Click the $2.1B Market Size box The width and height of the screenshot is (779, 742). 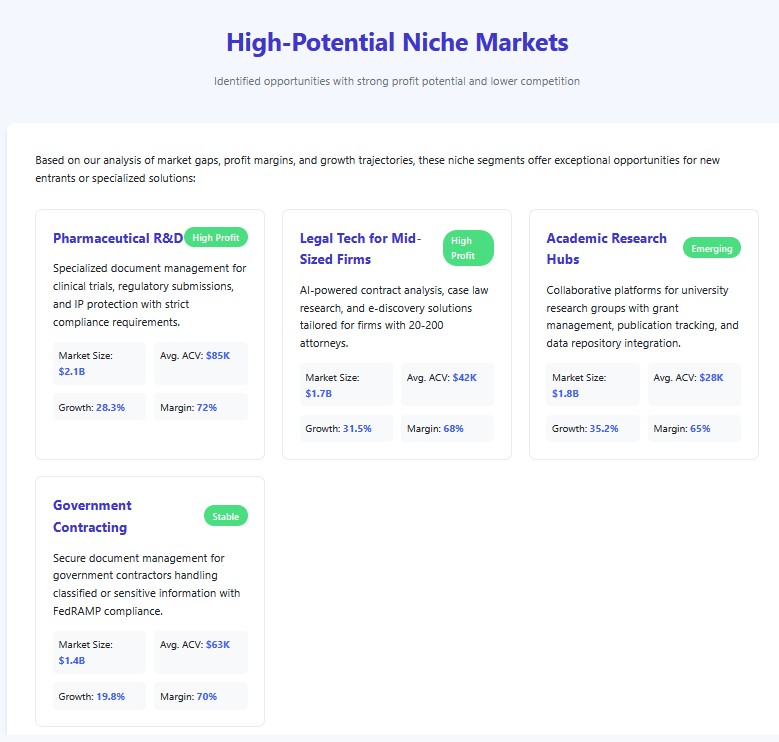99,363
